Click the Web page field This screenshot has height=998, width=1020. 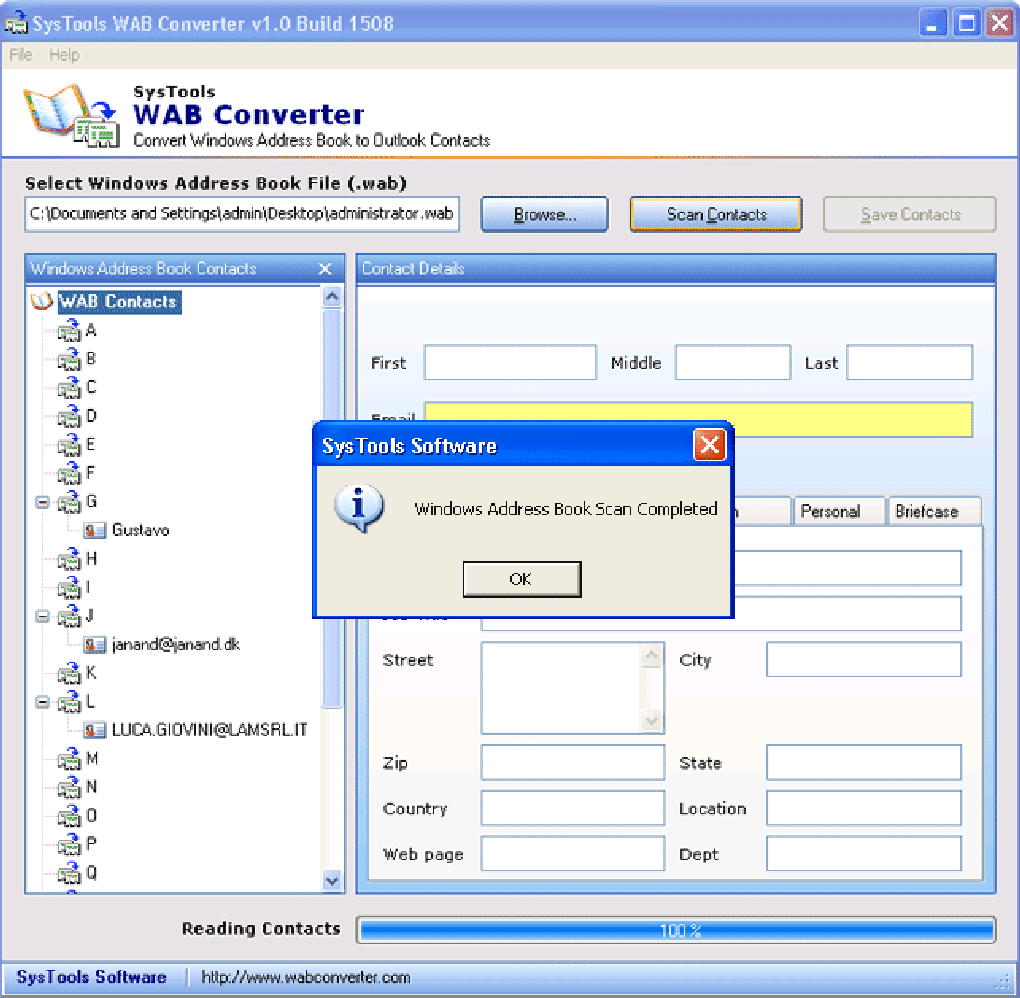click(572, 854)
